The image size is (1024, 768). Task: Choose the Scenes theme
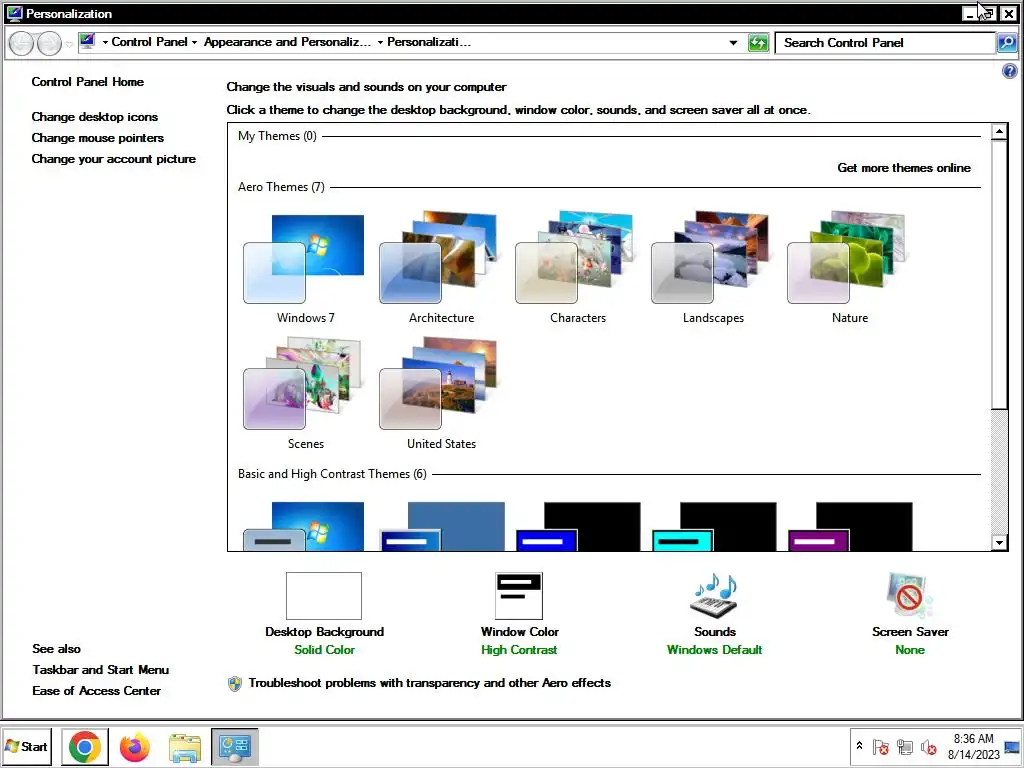[x=304, y=394]
